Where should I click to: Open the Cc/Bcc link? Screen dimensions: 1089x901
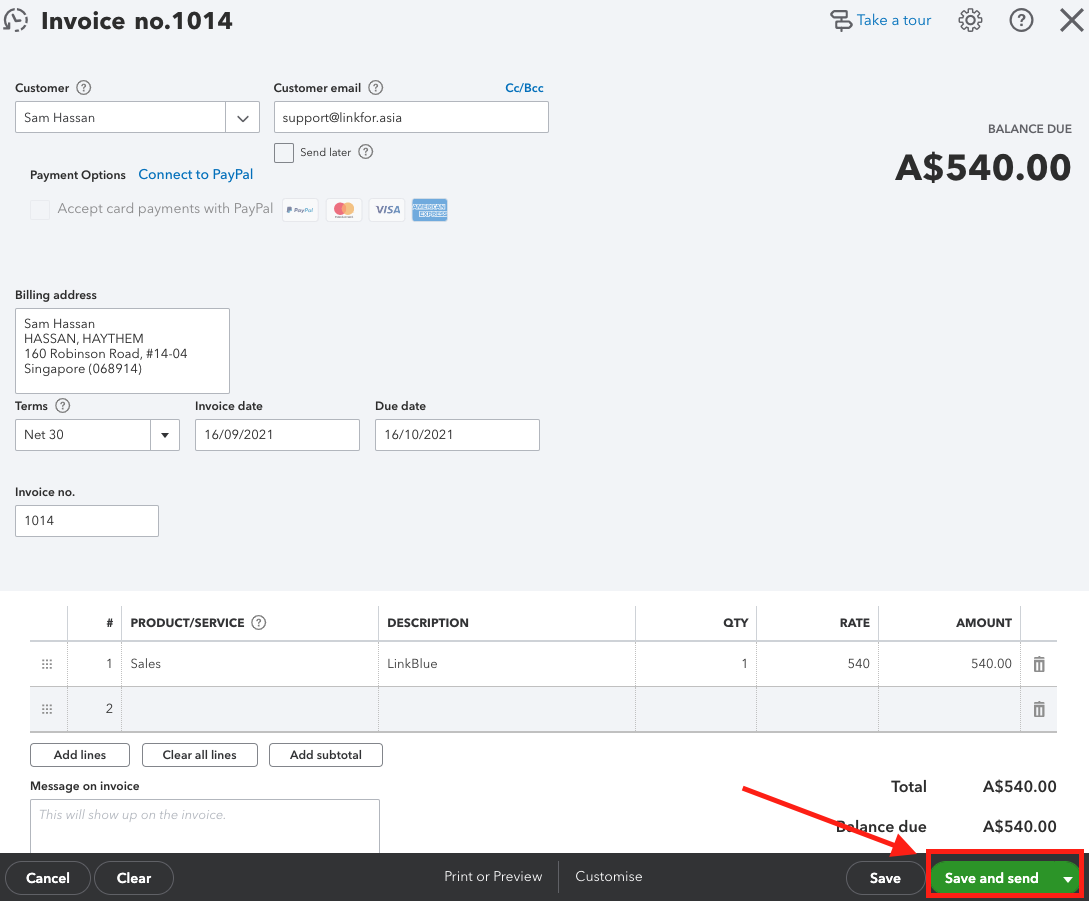[524, 88]
